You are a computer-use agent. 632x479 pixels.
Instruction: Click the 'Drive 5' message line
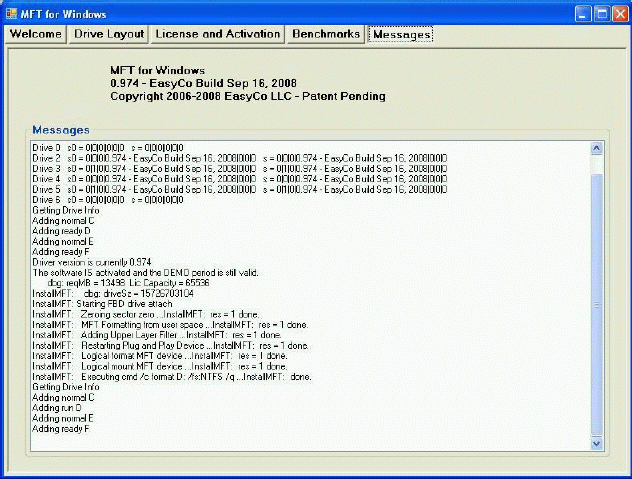(x=239, y=189)
